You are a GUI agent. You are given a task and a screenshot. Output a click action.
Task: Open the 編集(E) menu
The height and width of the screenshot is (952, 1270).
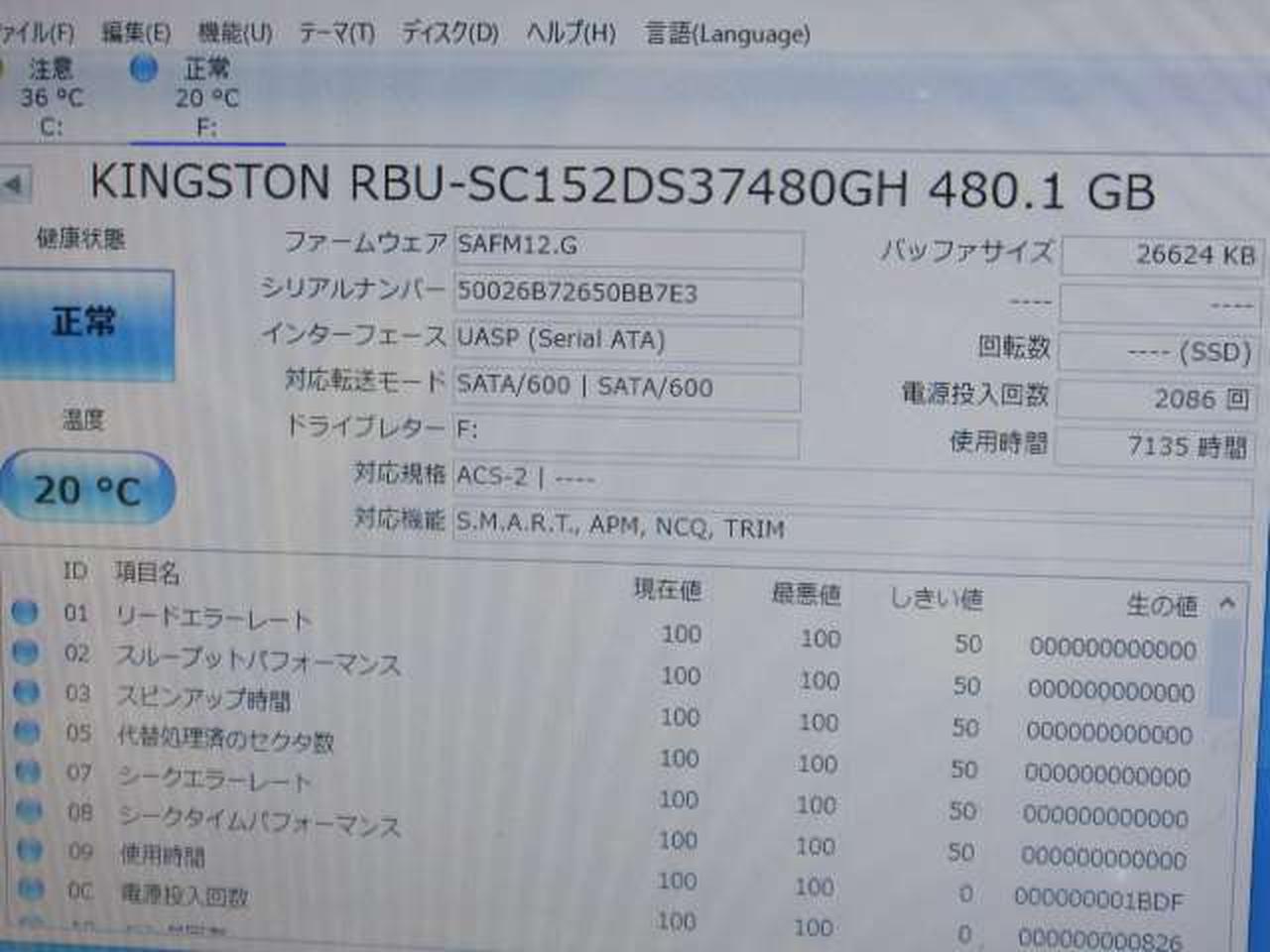(136, 33)
